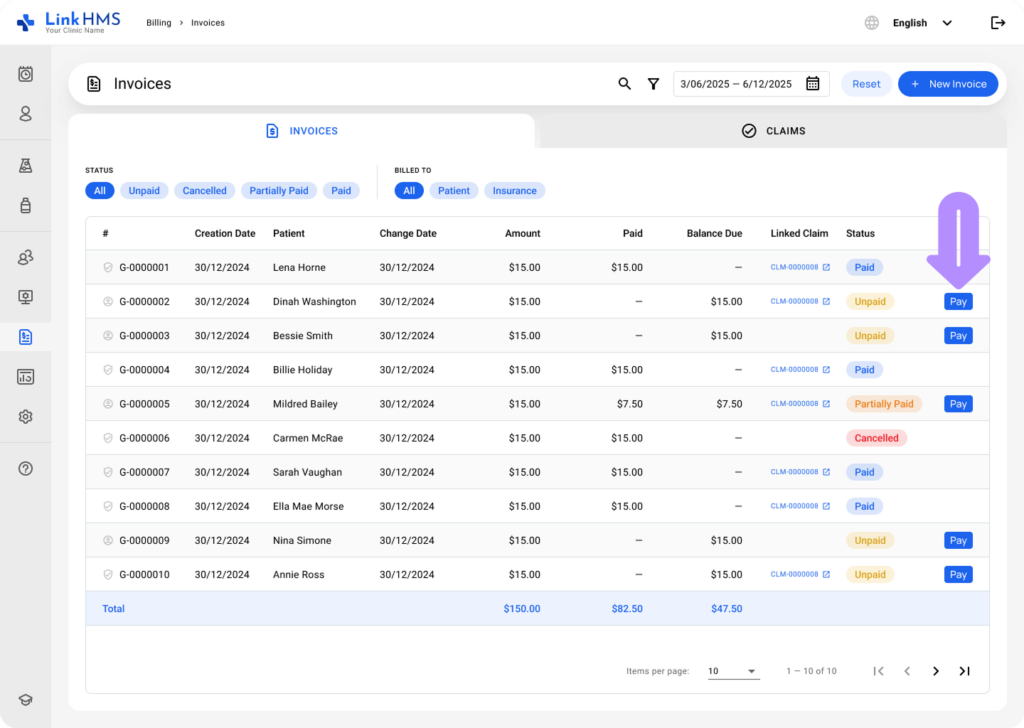
Task: Click the Cancelled status badge
Action: point(876,438)
